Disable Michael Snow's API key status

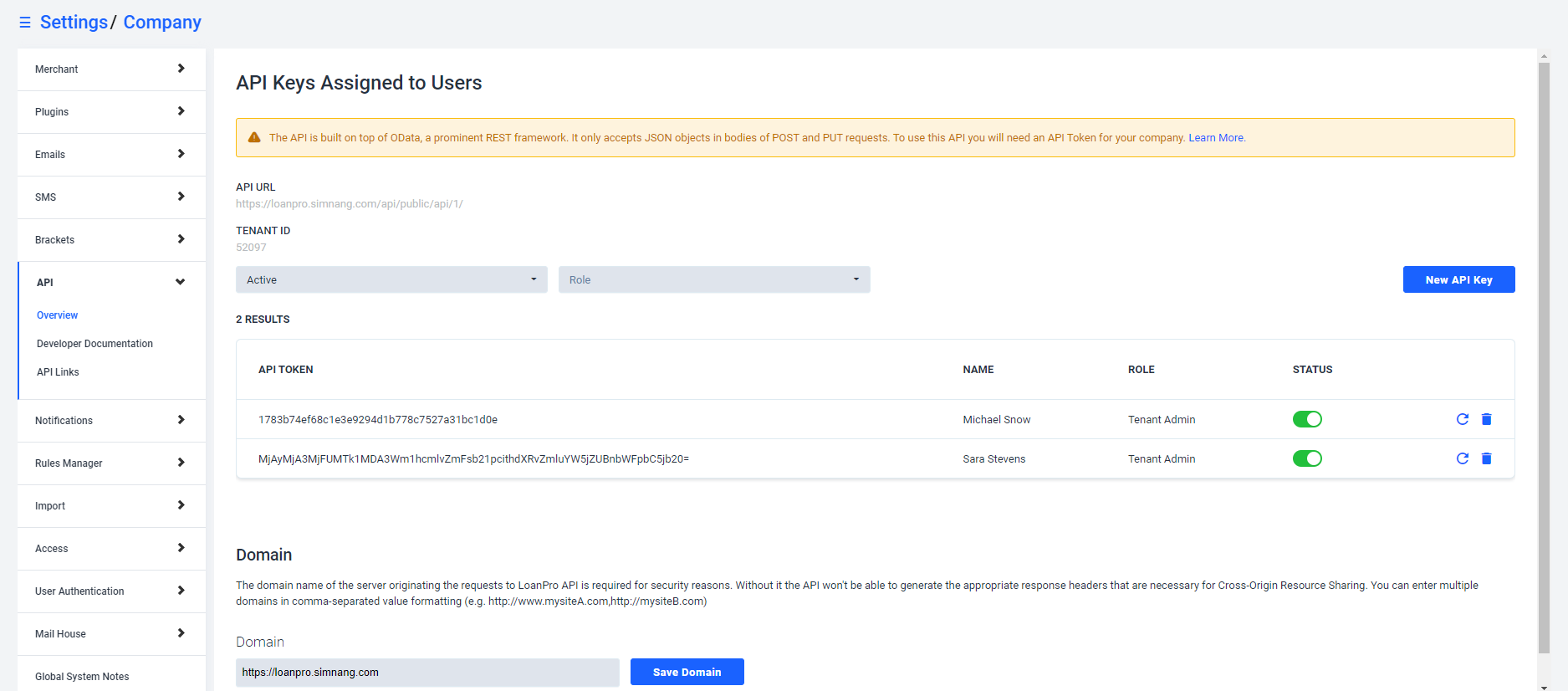1307,419
